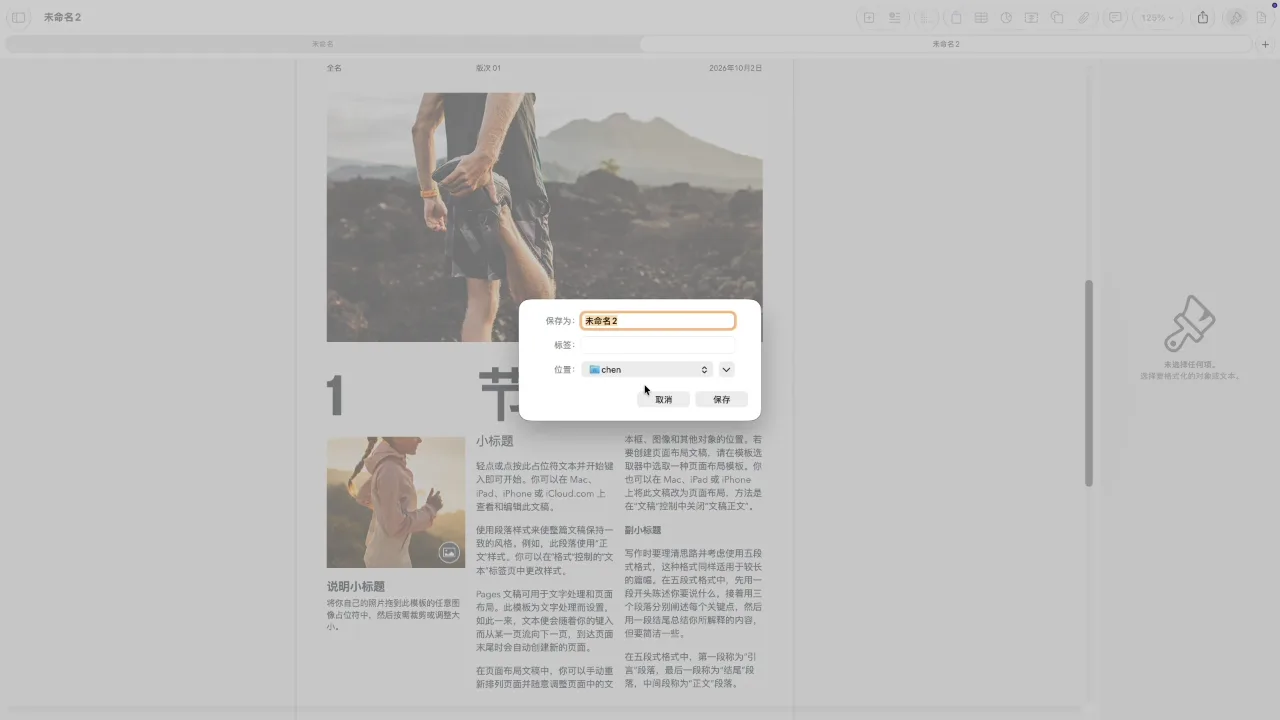Click the 取消 button
Image resolution: width=1280 pixels, height=720 pixels.
(x=664, y=399)
